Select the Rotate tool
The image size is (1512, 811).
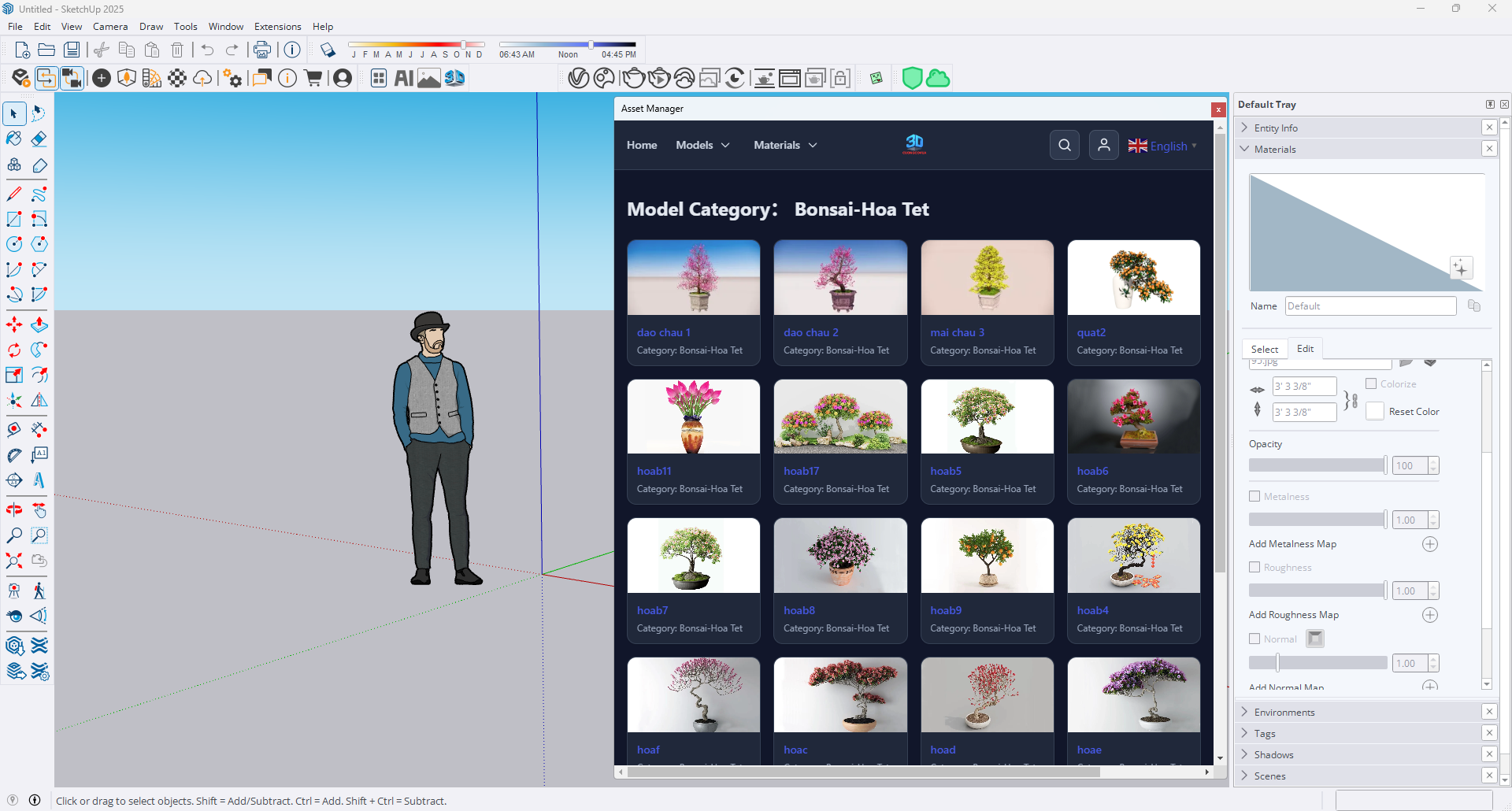point(13,350)
